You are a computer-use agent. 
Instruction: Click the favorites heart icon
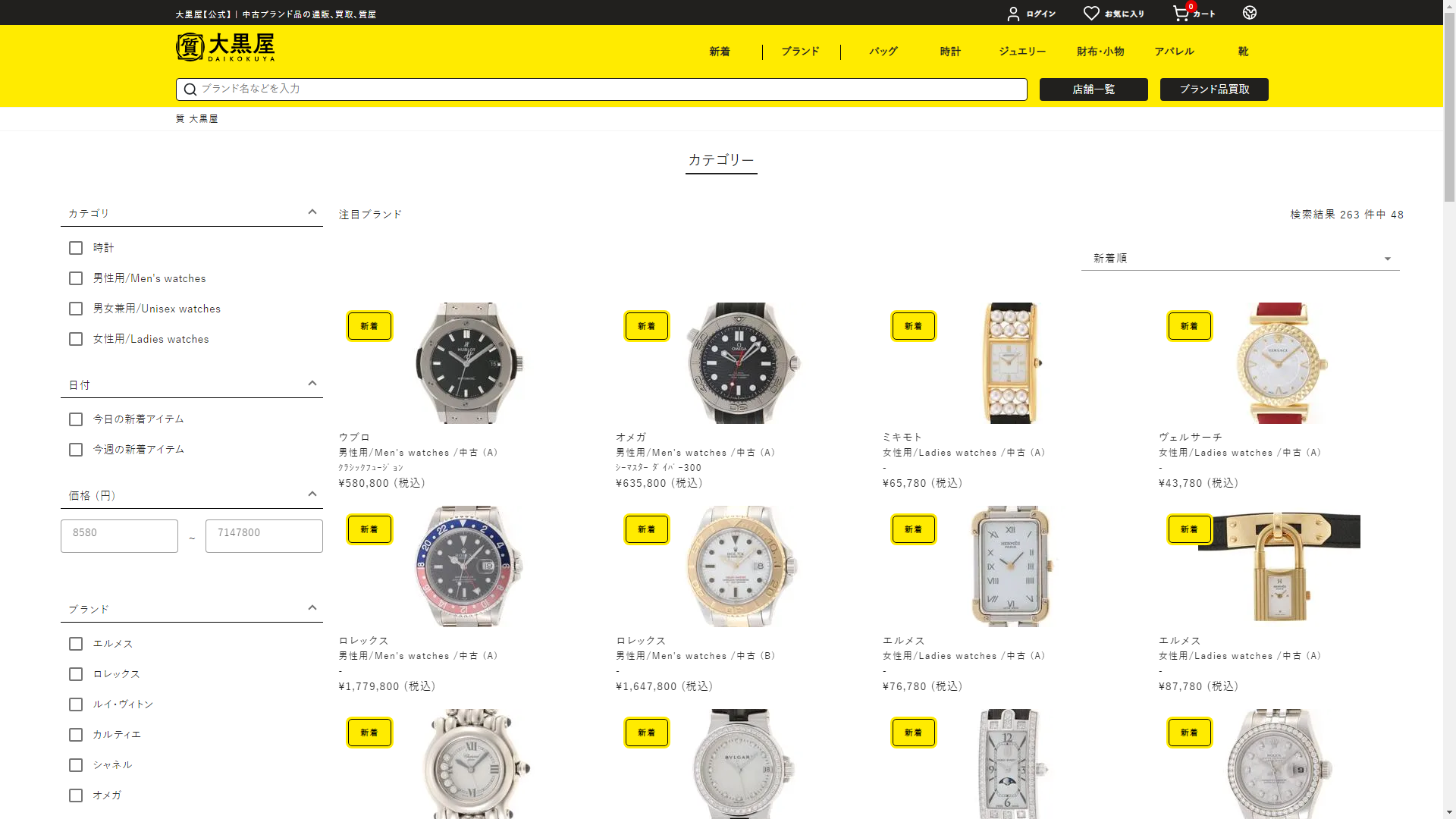coord(1091,14)
